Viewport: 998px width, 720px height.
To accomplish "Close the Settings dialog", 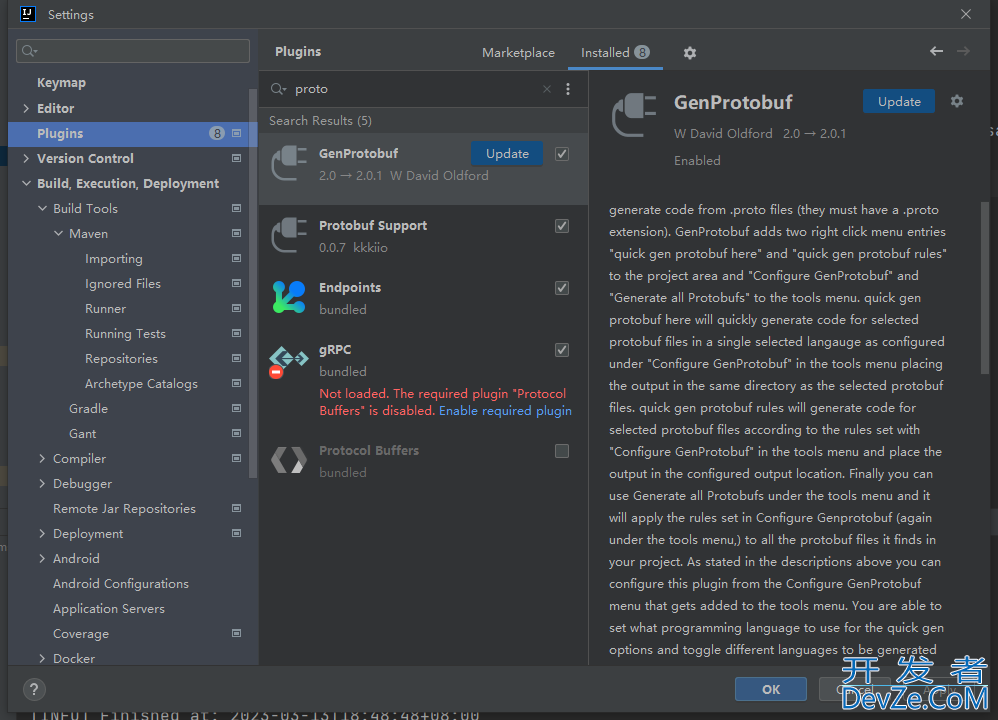I will [966, 14].
